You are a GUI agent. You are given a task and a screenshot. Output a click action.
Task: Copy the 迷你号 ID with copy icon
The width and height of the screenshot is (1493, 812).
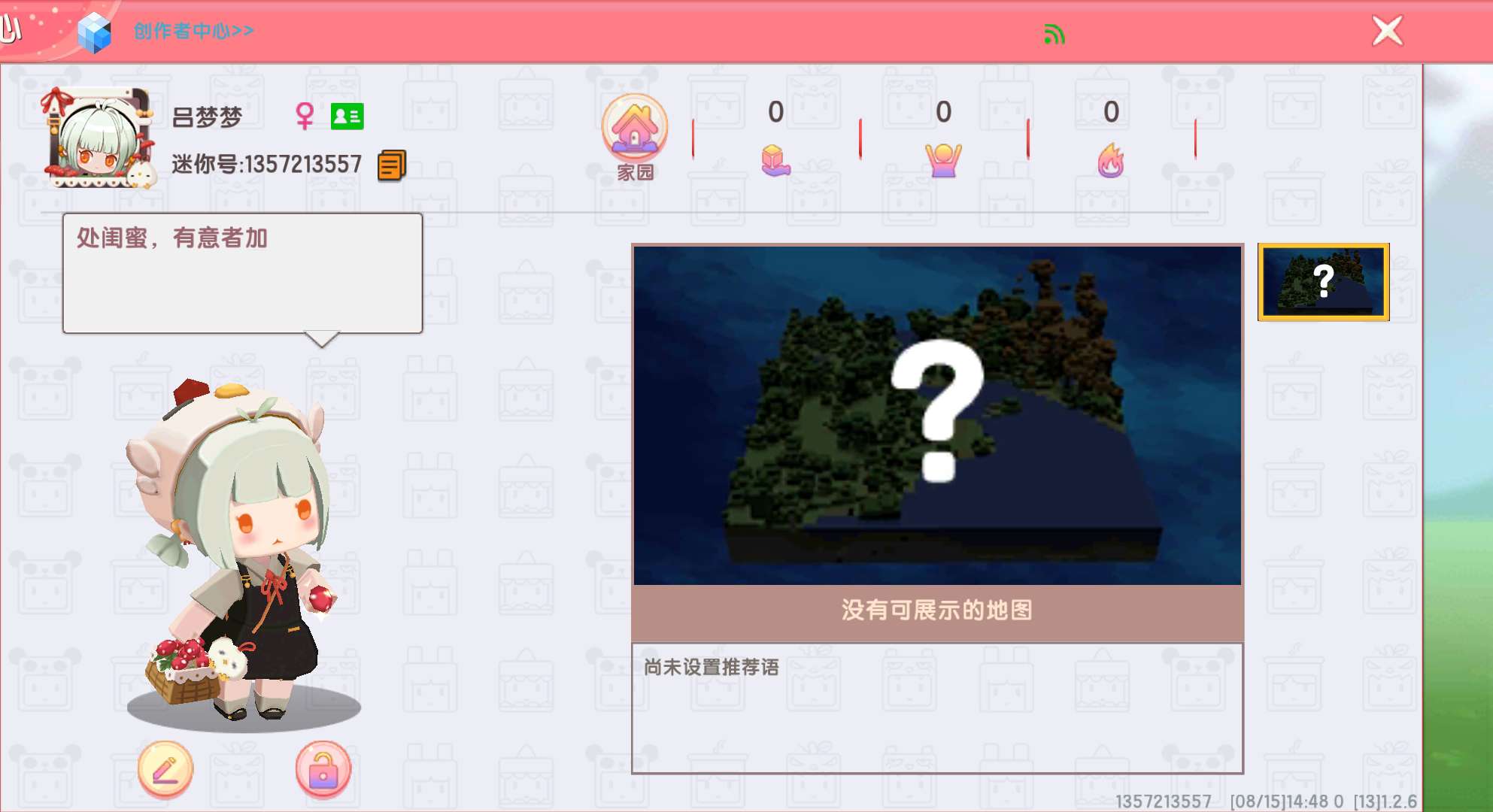click(391, 165)
